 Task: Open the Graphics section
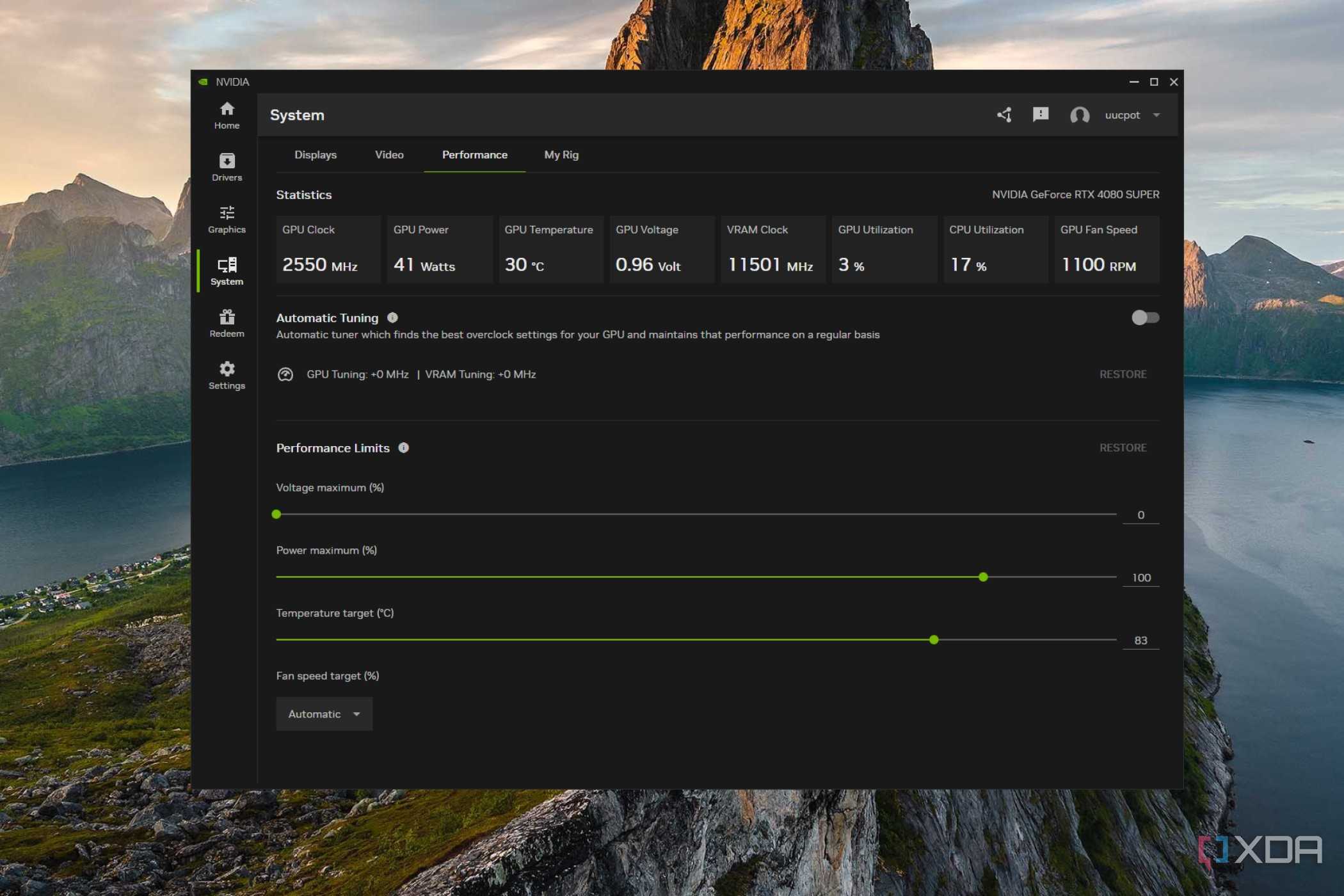click(x=227, y=220)
